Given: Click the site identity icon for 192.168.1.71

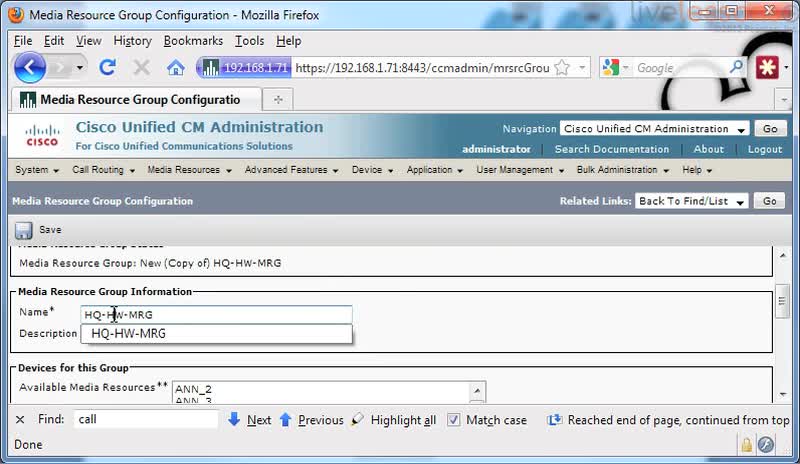Looking at the screenshot, I should pyautogui.click(x=245, y=67).
